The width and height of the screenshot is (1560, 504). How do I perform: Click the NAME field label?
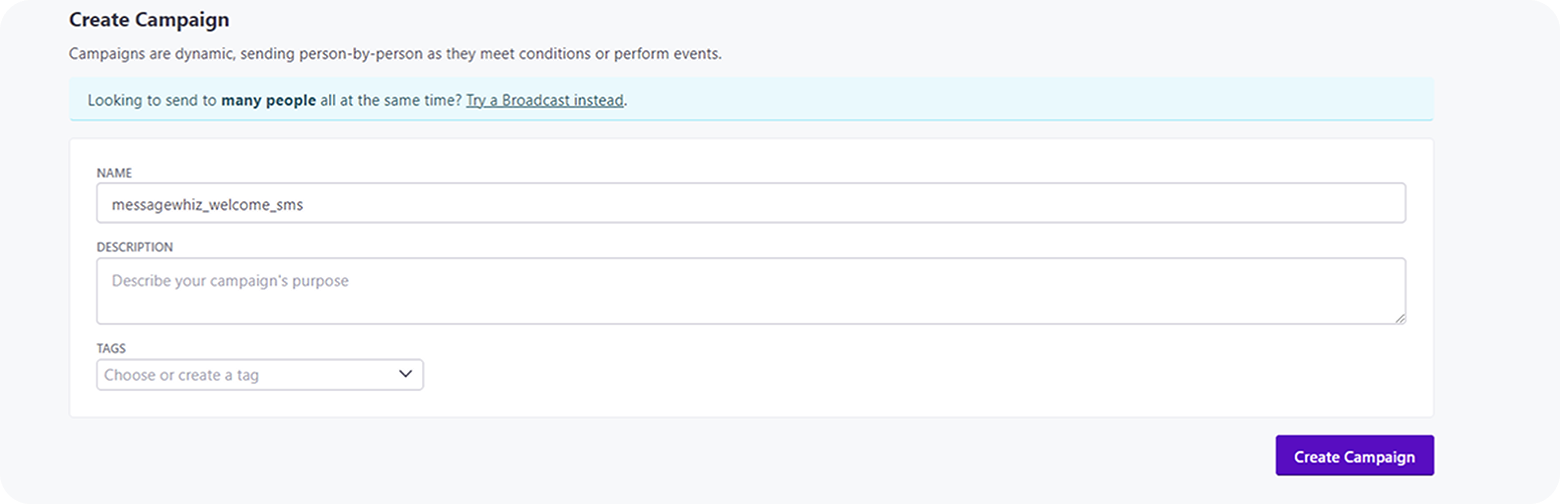(114, 173)
